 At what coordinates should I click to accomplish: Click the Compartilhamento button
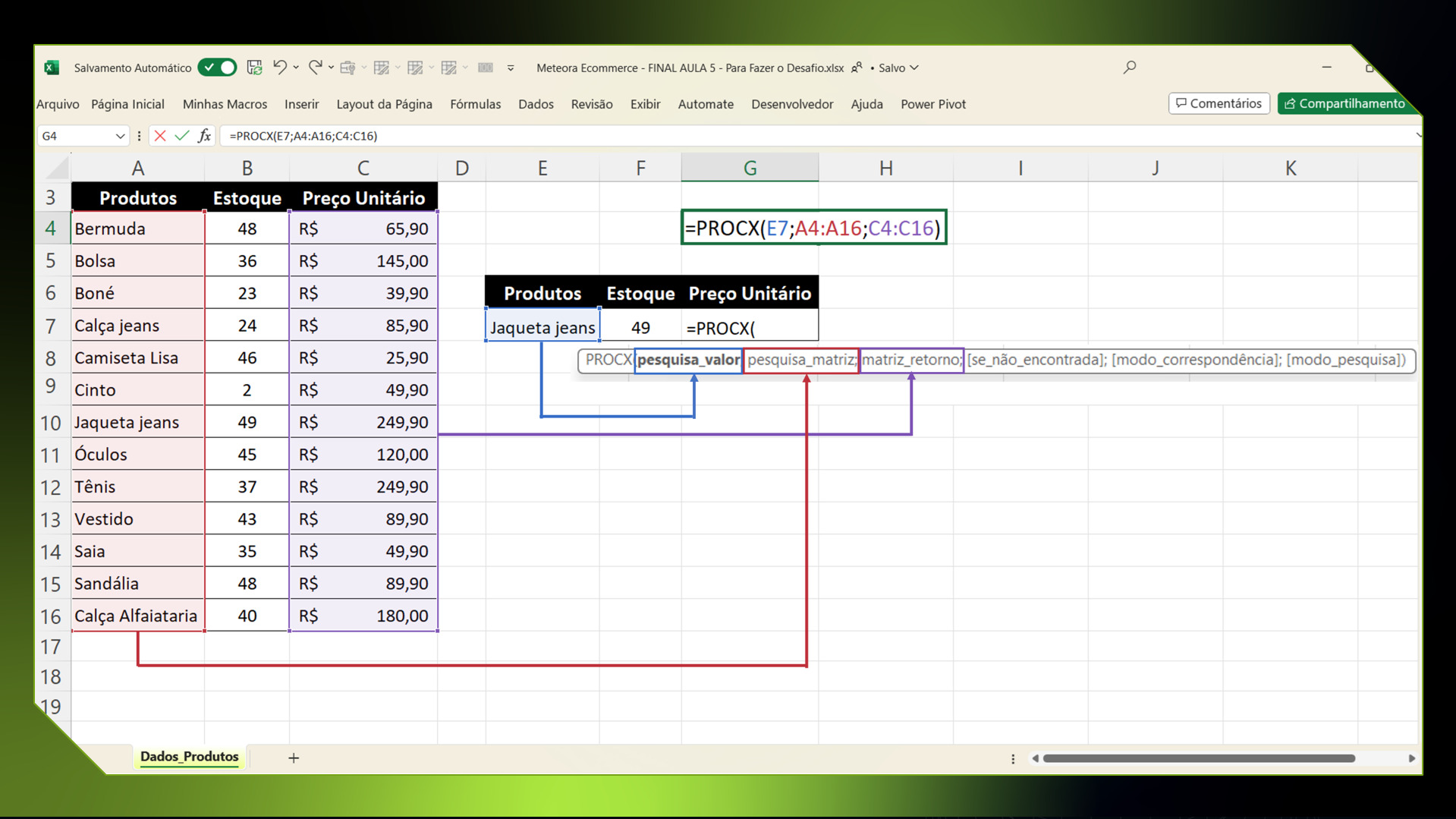[1345, 103]
